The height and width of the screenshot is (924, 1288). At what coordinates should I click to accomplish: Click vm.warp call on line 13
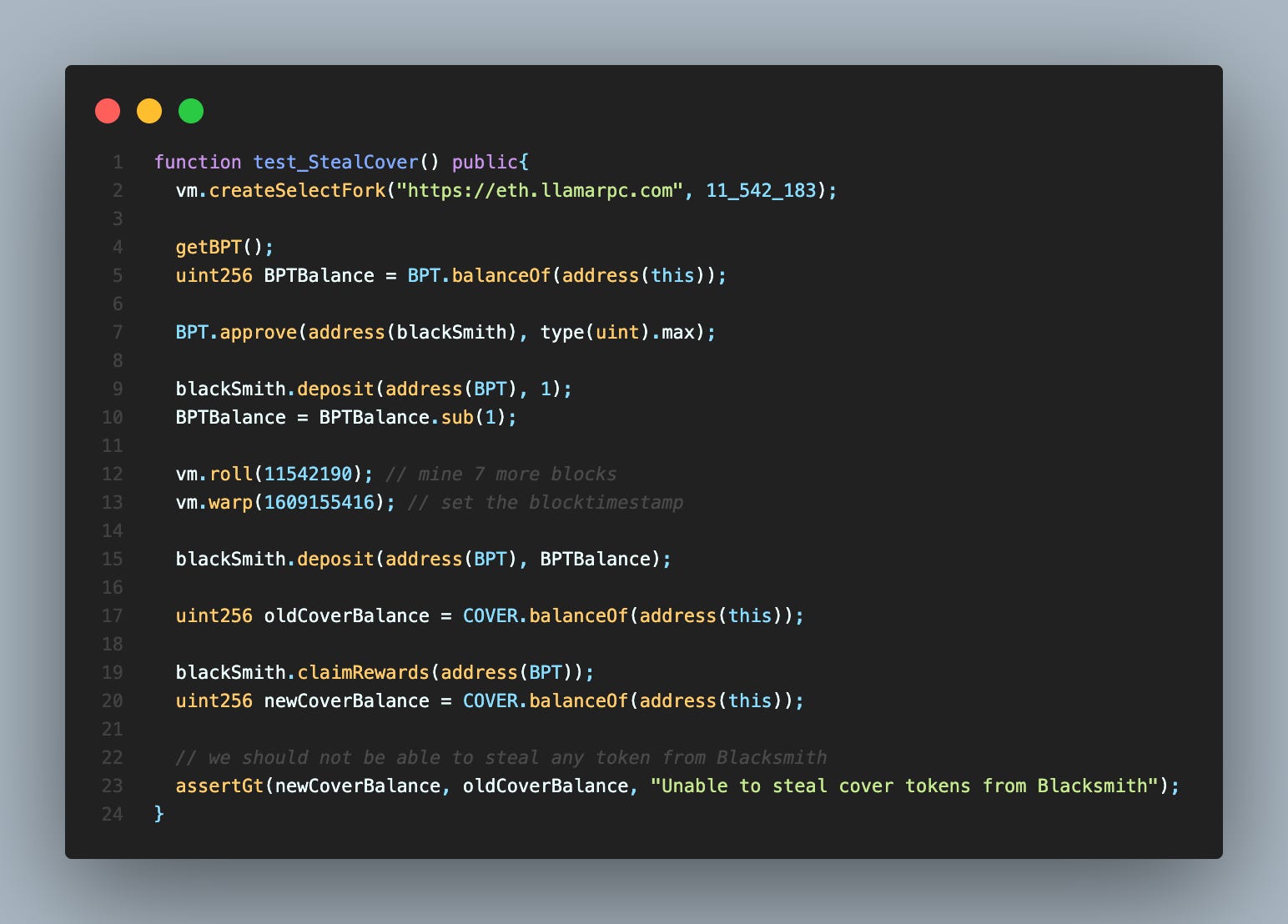tap(214, 502)
